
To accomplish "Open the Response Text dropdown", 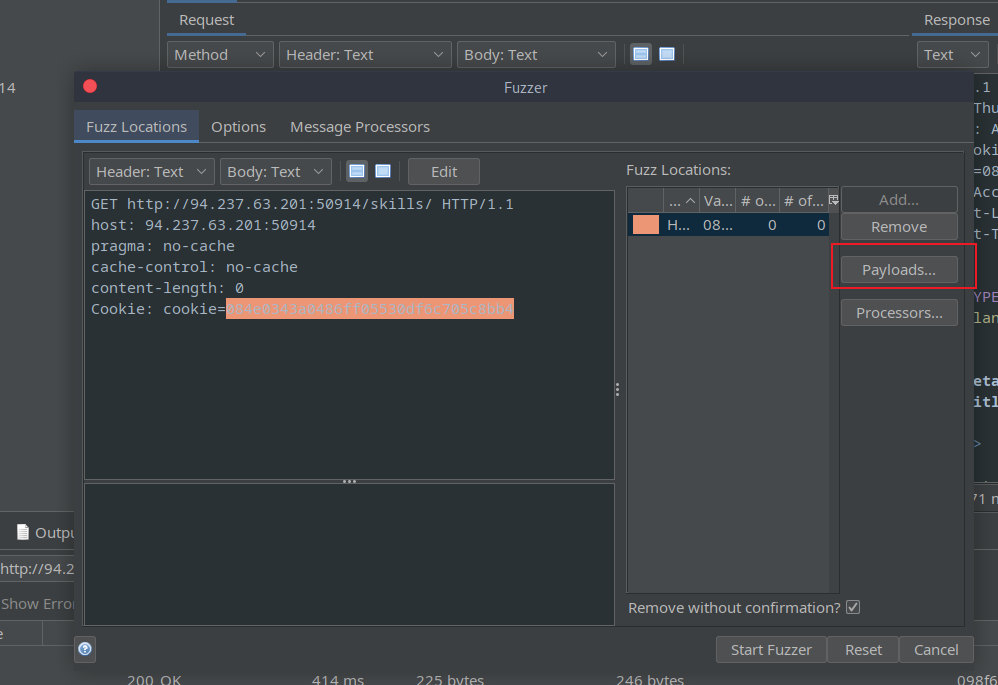I will point(952,55).
